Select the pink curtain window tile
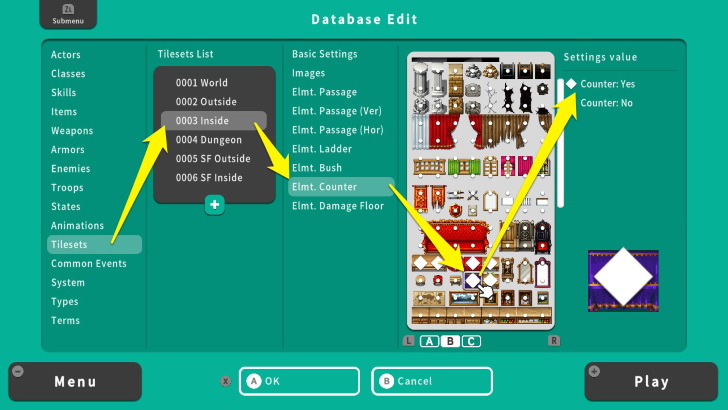This screenshot has width=728, height=410. (508, 166)
